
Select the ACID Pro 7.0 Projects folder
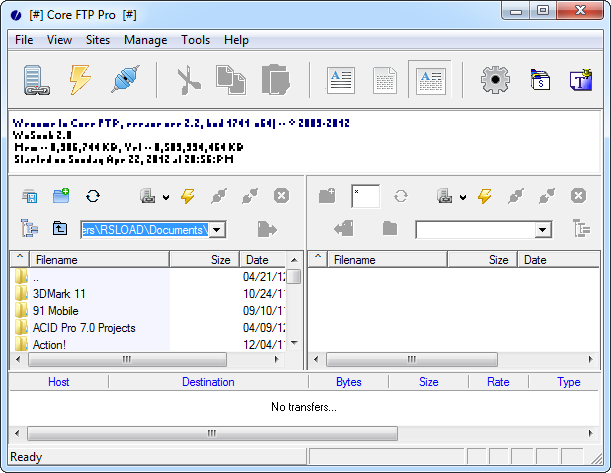84,328
